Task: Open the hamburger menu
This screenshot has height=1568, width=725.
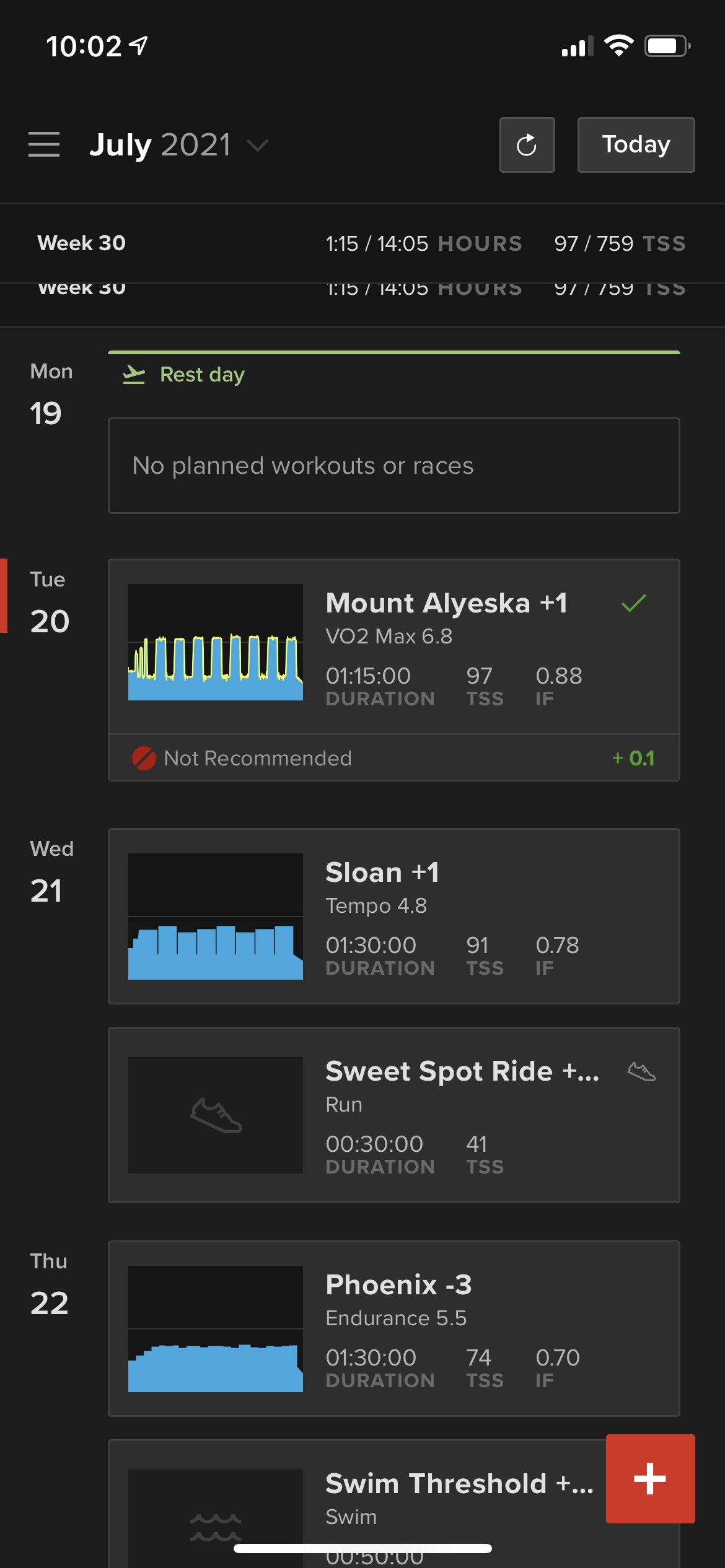Action: tap(44, 144)
